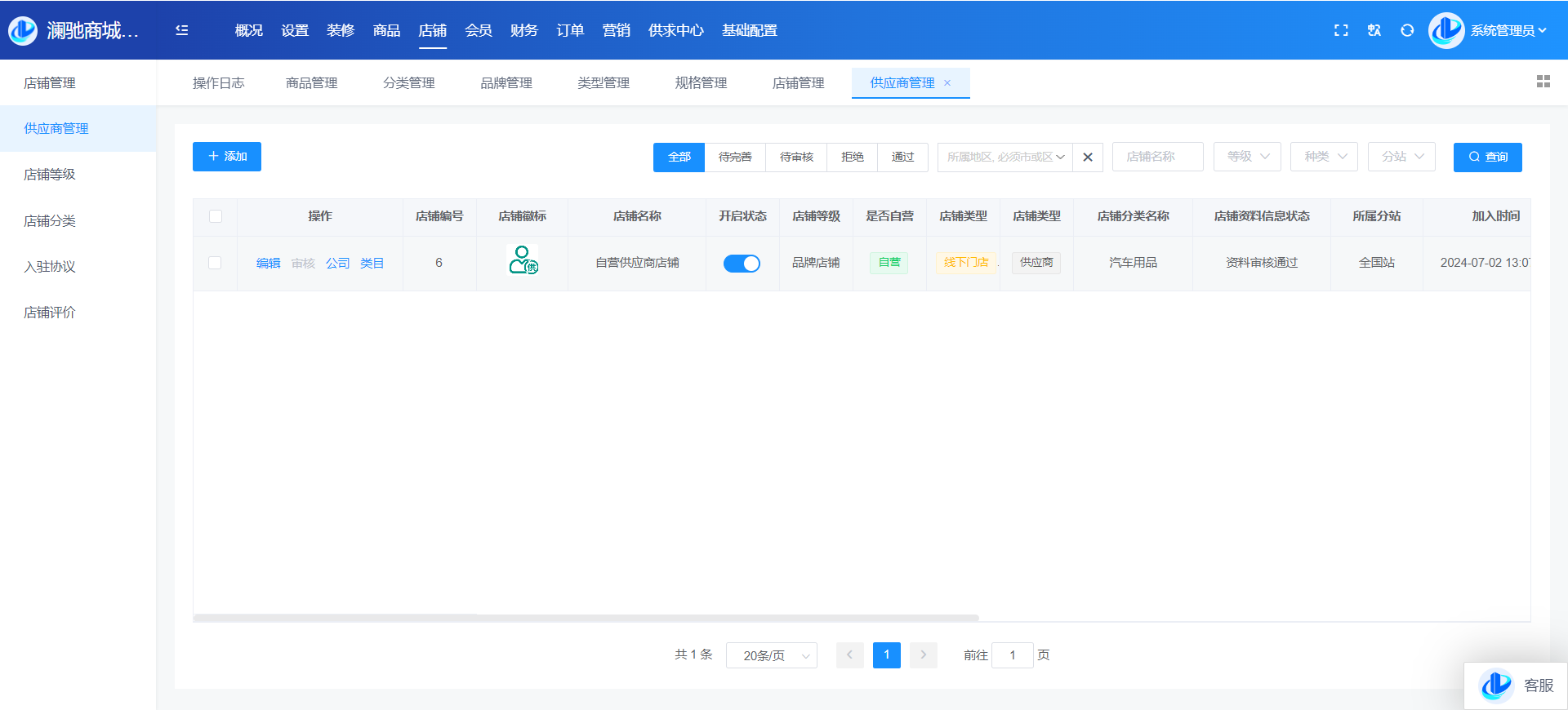This screenshot has width=1568, height=710.
Task: Open the tab grid menu icon
Action: pos(1543,82)
